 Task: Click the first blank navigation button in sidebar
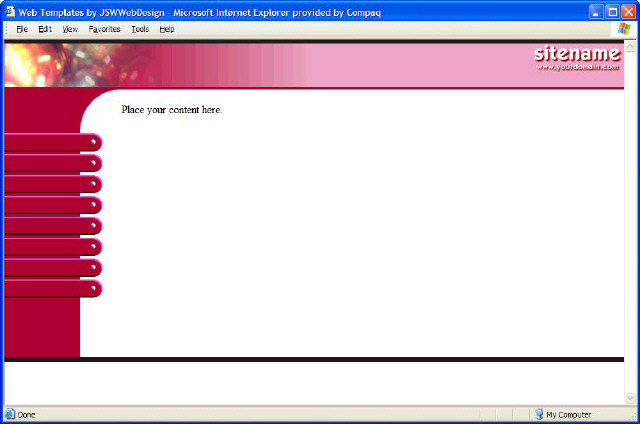coord(52,142)
